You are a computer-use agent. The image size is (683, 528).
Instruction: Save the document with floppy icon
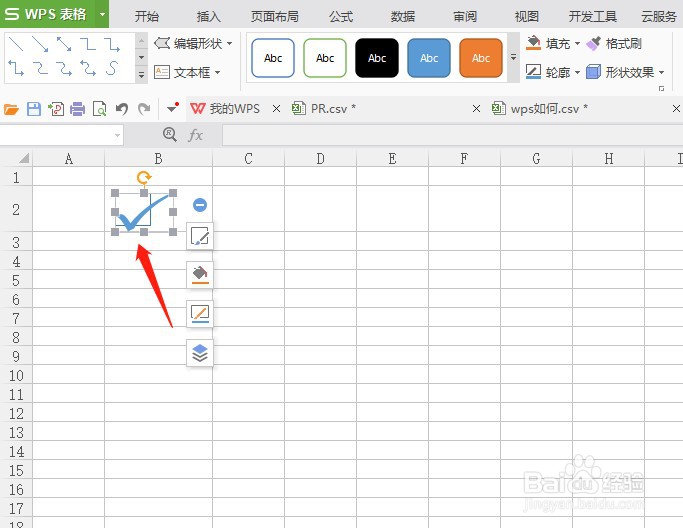coord(34,108)
